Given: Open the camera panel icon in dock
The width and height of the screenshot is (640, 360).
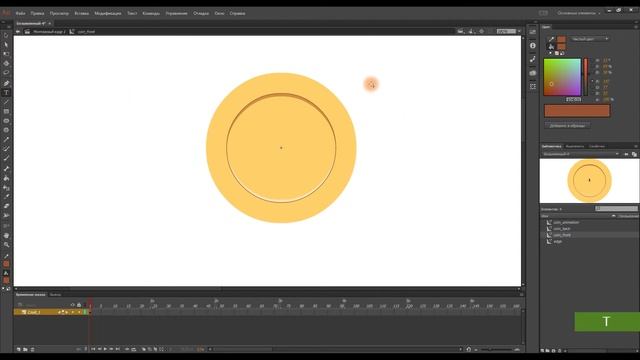Looking at the screenshot, I should tap(533, 73).
